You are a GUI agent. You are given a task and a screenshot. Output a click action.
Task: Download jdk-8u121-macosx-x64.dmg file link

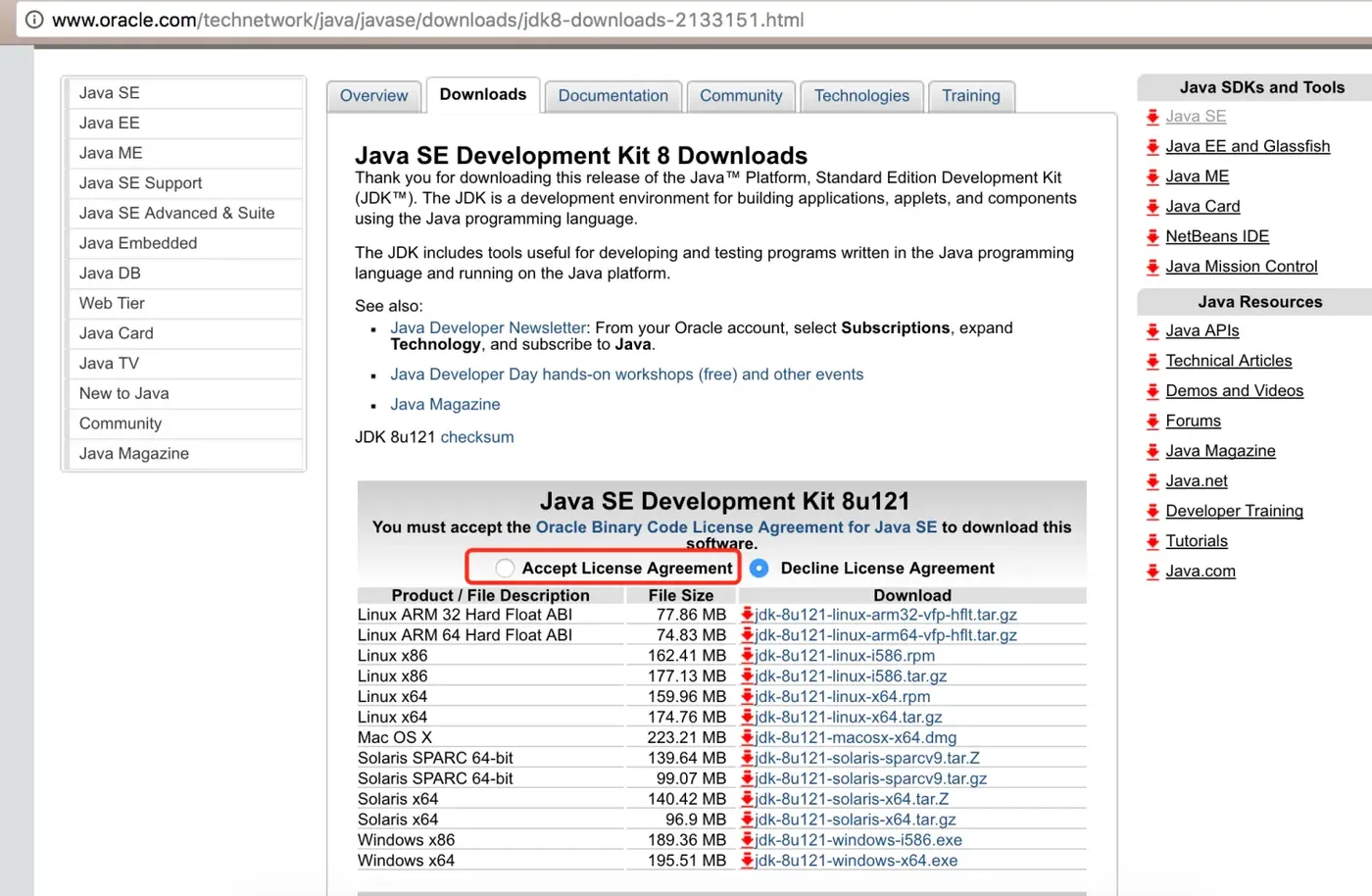[x=856, y=738]
